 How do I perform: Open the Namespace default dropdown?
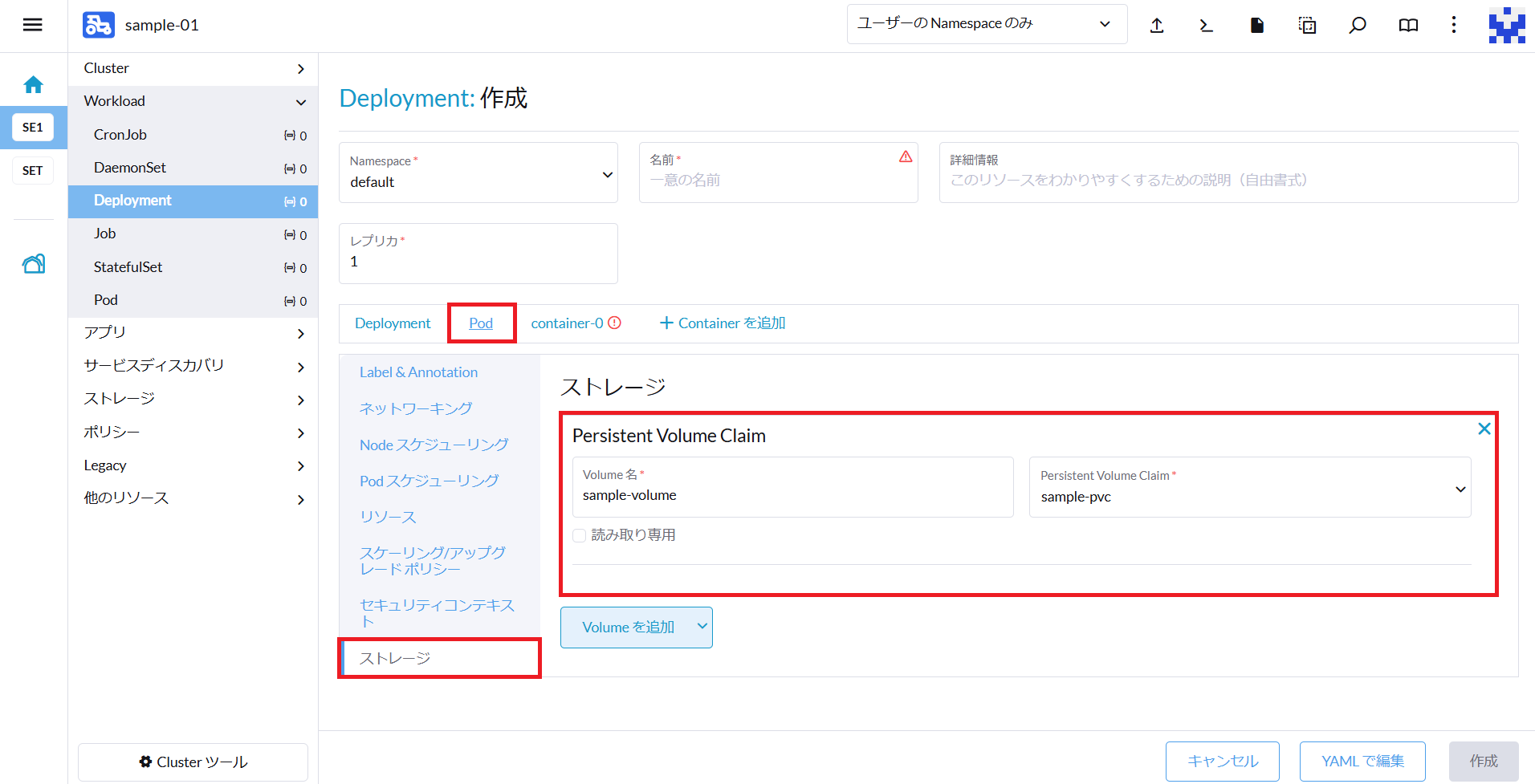478,173
